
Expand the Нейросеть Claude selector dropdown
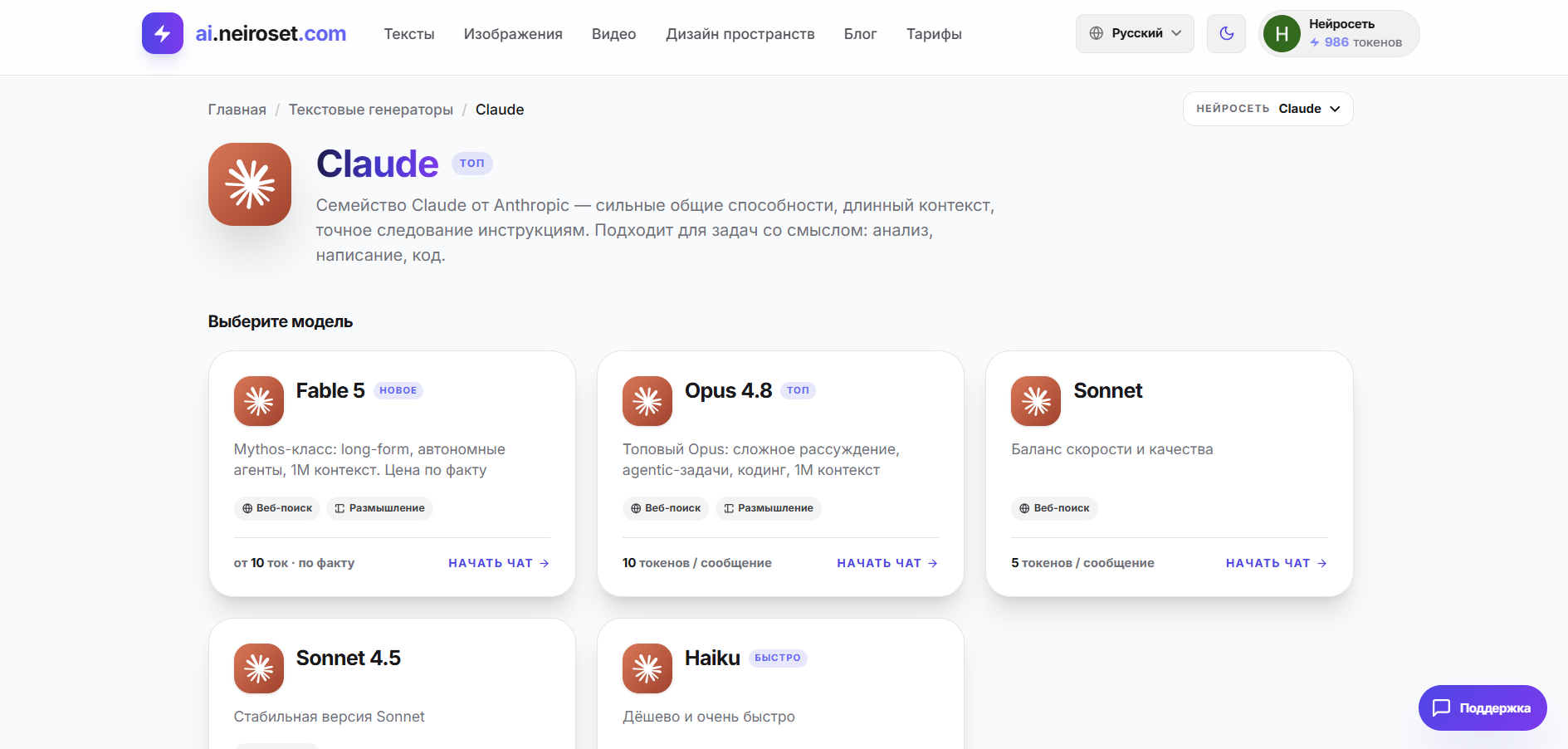(1268, 109)
